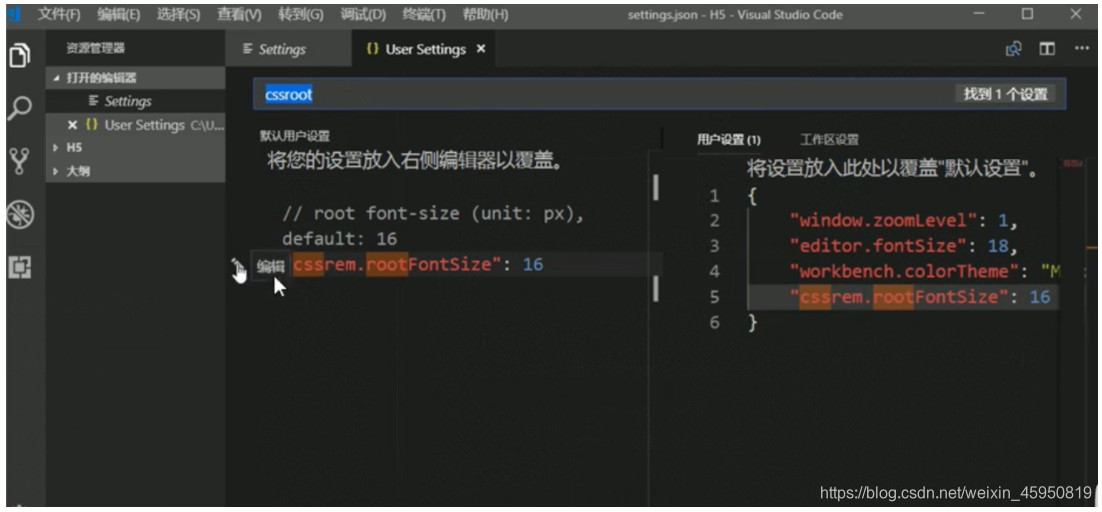This screenshot has height=512, width=1102.
Task: Expand the H5 folder section
Action: [x=136, y=147]
